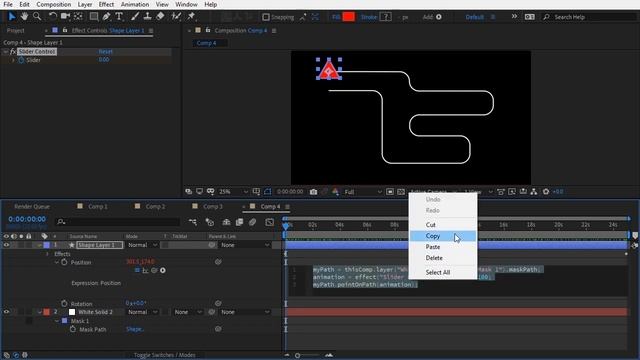
Task: Select the Clone Stamp tool
Action: [147, 16]
